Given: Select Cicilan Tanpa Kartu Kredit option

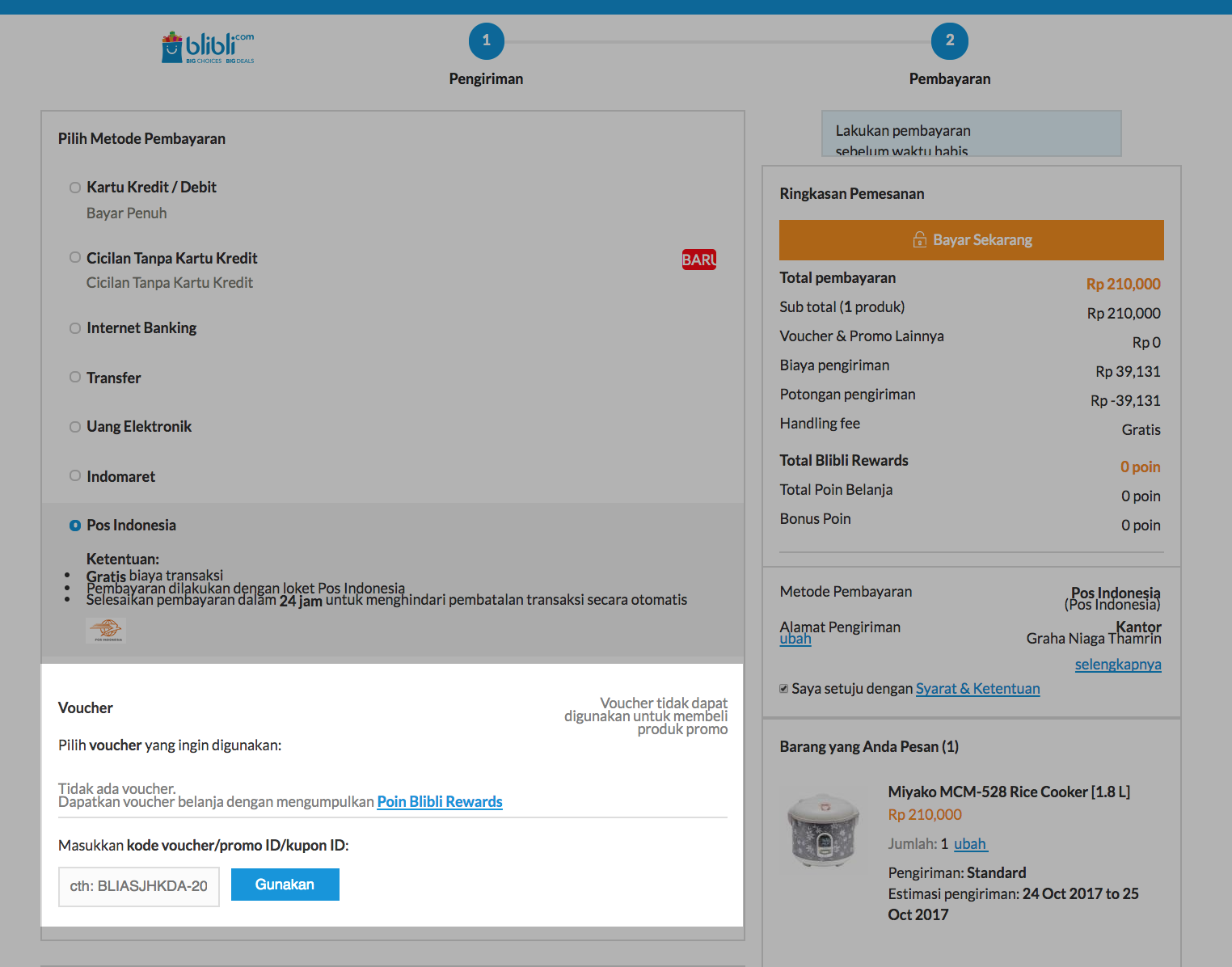Looking at the screenshot, I should point(75,258).
